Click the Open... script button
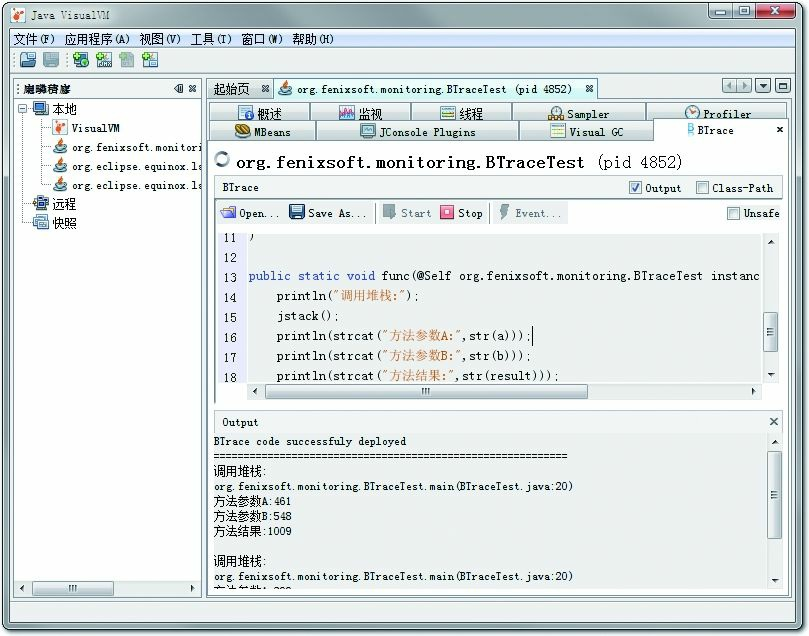The height and width of the screenshot is (636, 809). (x=250, y=213)
